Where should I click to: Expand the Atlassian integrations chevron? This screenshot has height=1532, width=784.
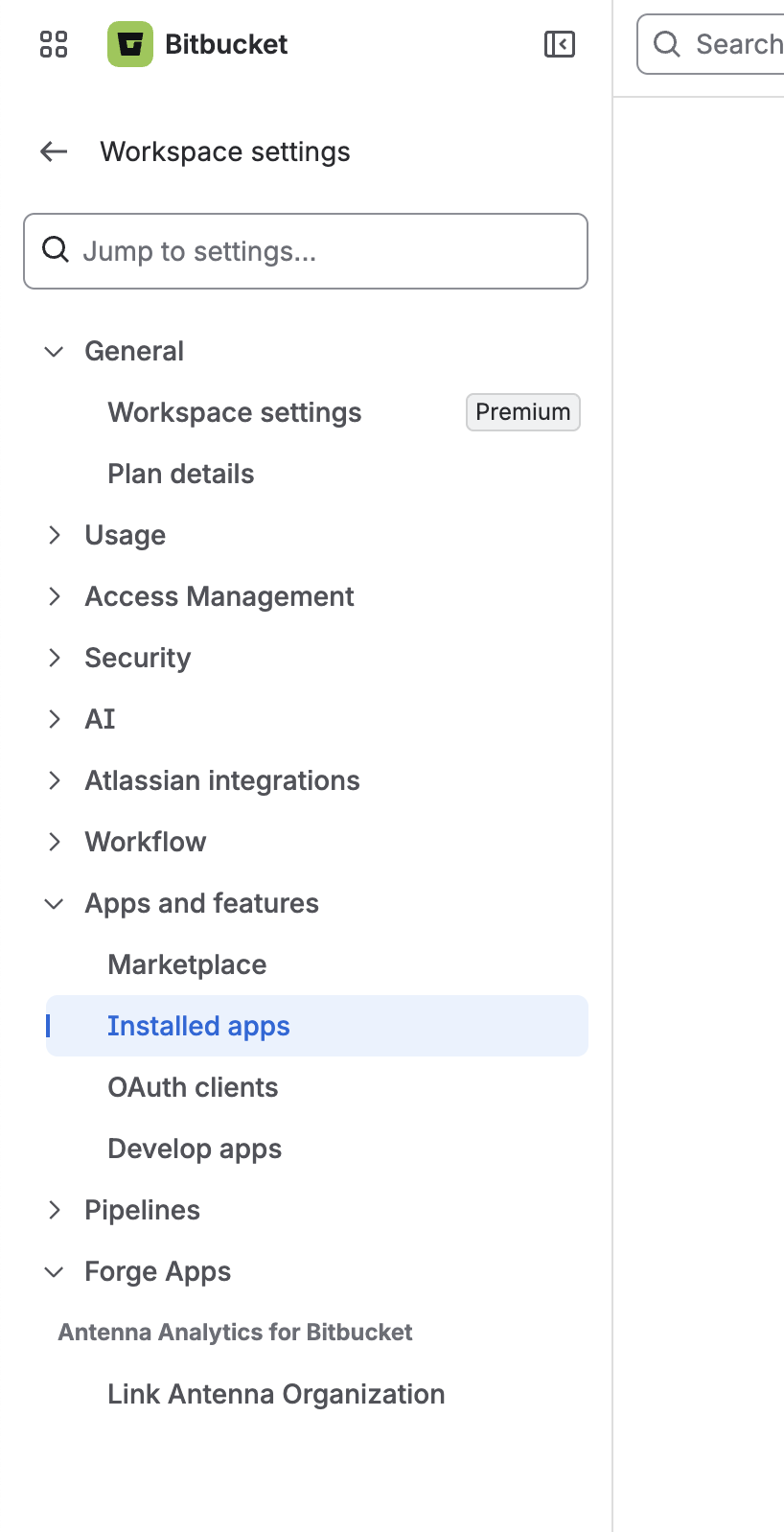pos(55,780)
